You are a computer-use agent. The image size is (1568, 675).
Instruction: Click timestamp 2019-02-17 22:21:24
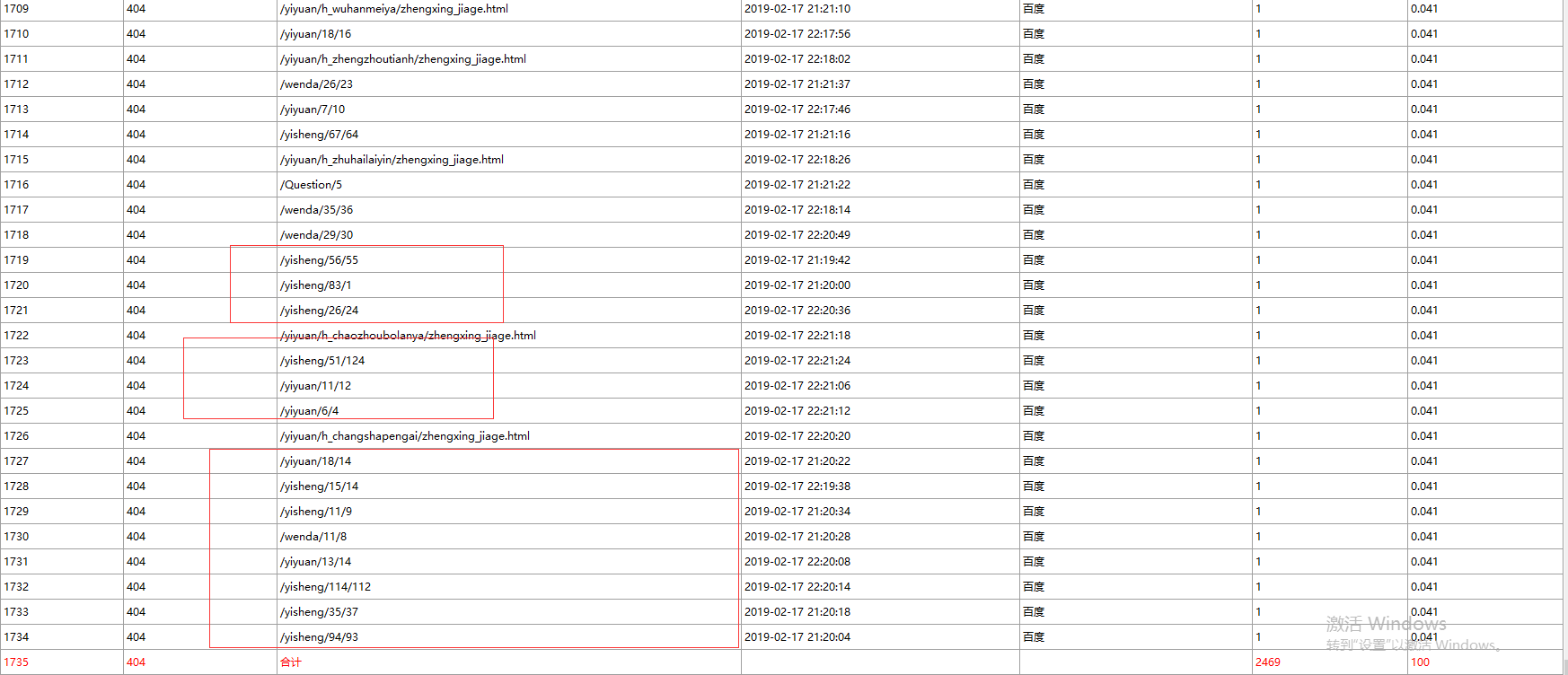(797, 361)
